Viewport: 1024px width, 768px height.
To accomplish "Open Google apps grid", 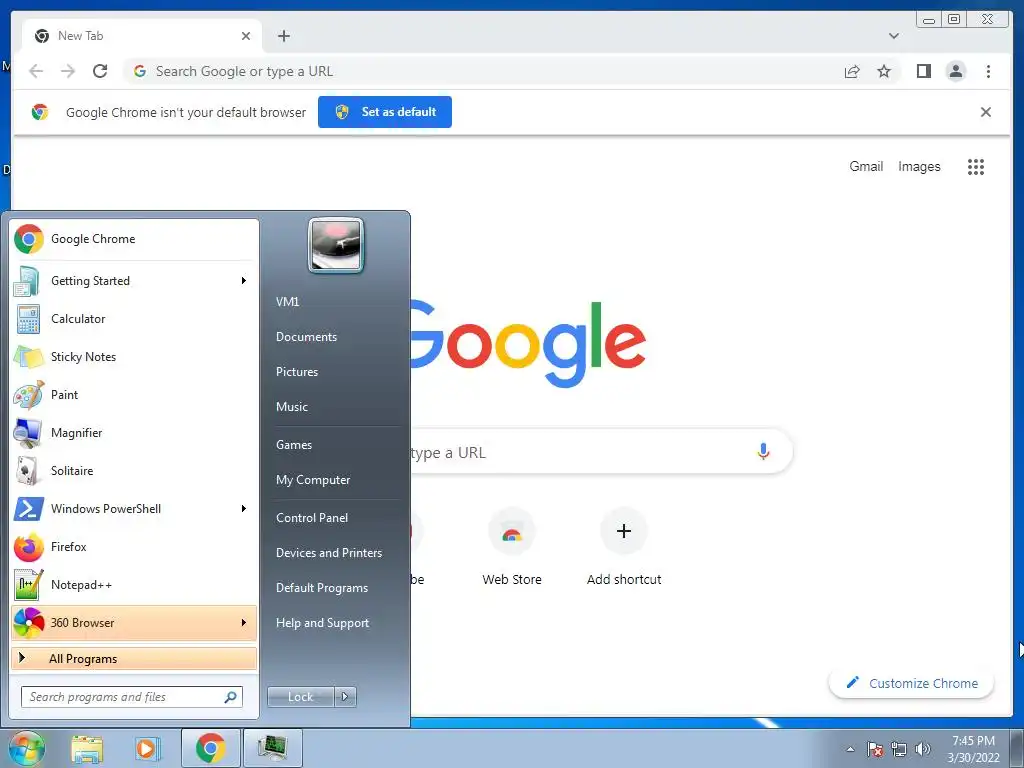I will pos(976,167).
